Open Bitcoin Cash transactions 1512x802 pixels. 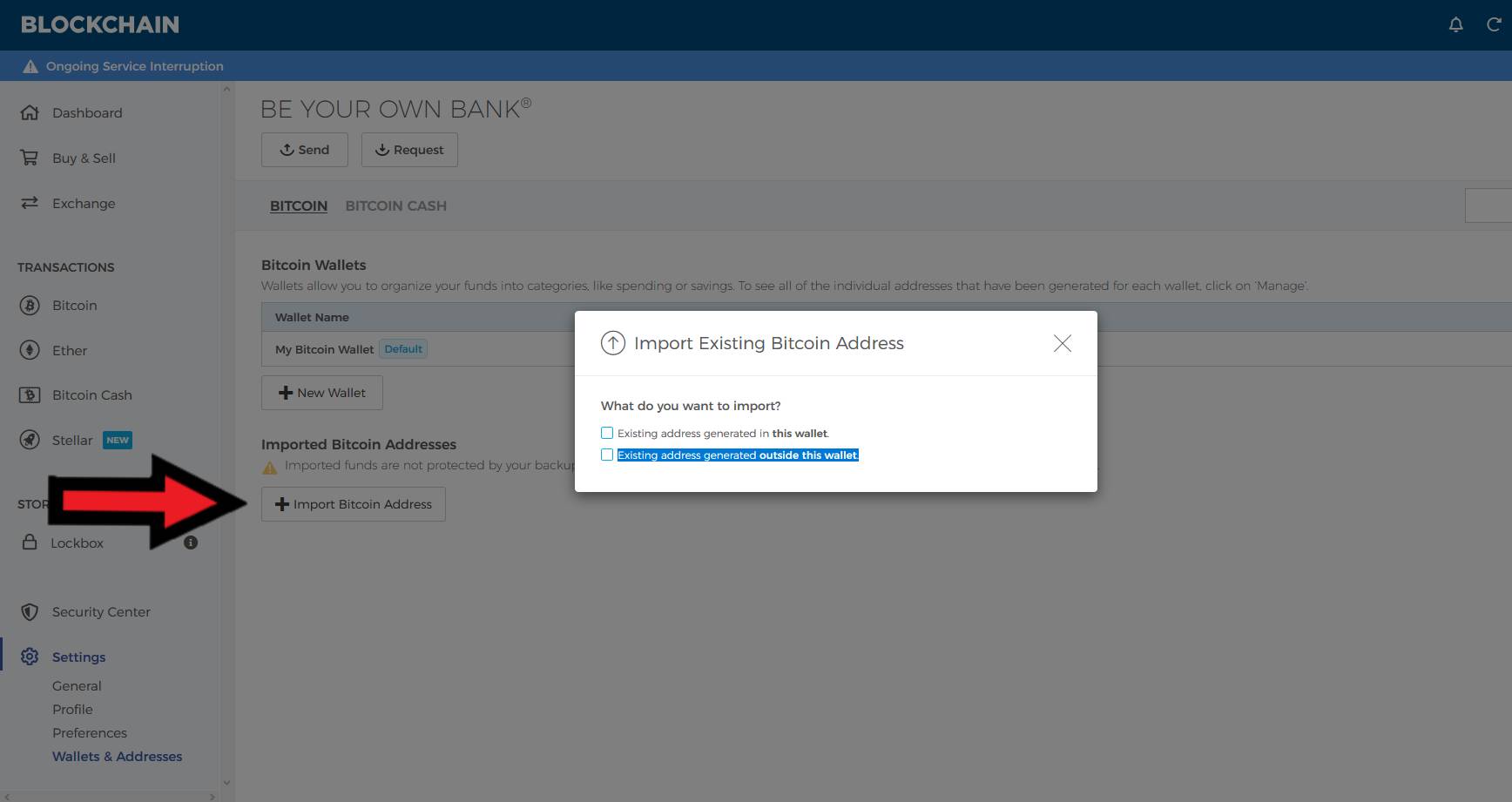coord(92,395)
